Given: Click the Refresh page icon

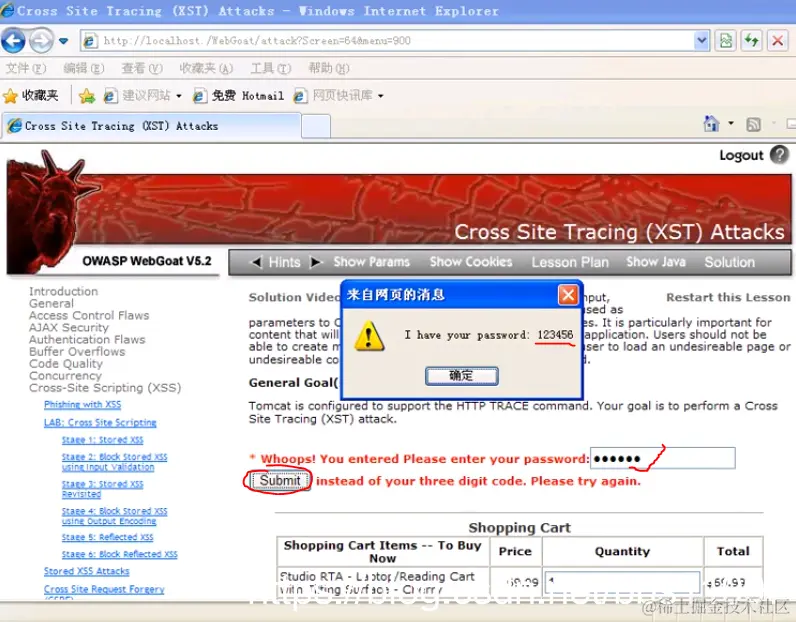Looking at the screenshot, I should coord(752,41).
